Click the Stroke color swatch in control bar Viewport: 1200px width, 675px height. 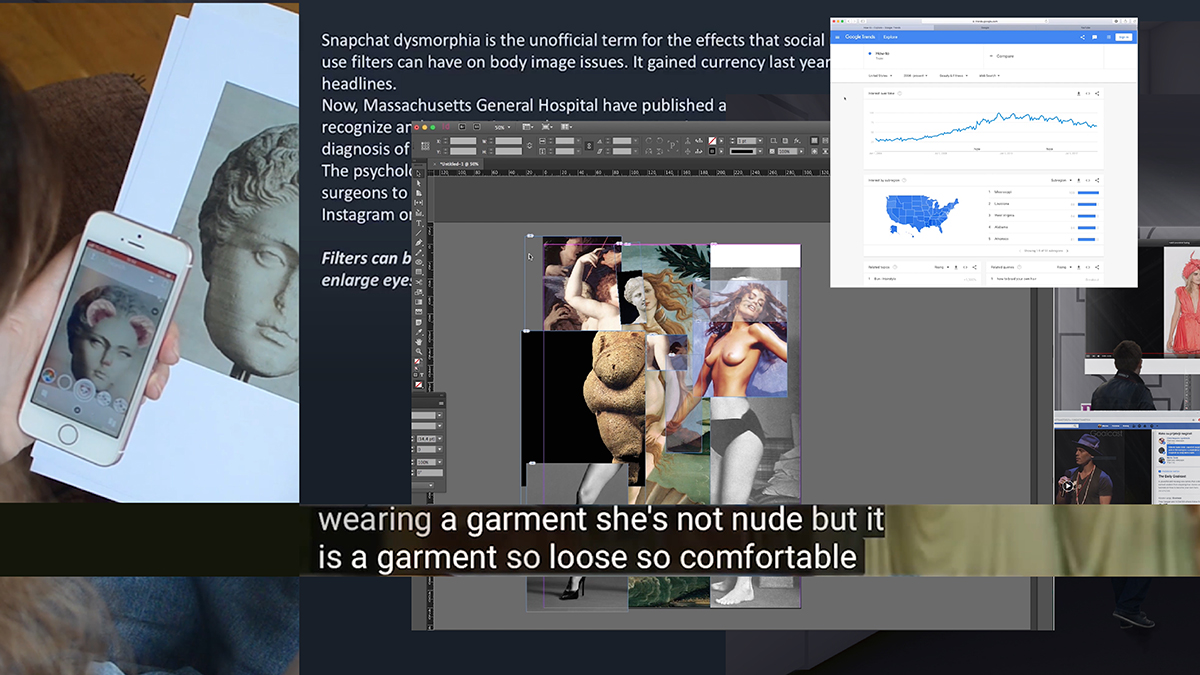(x=711, y=151)
